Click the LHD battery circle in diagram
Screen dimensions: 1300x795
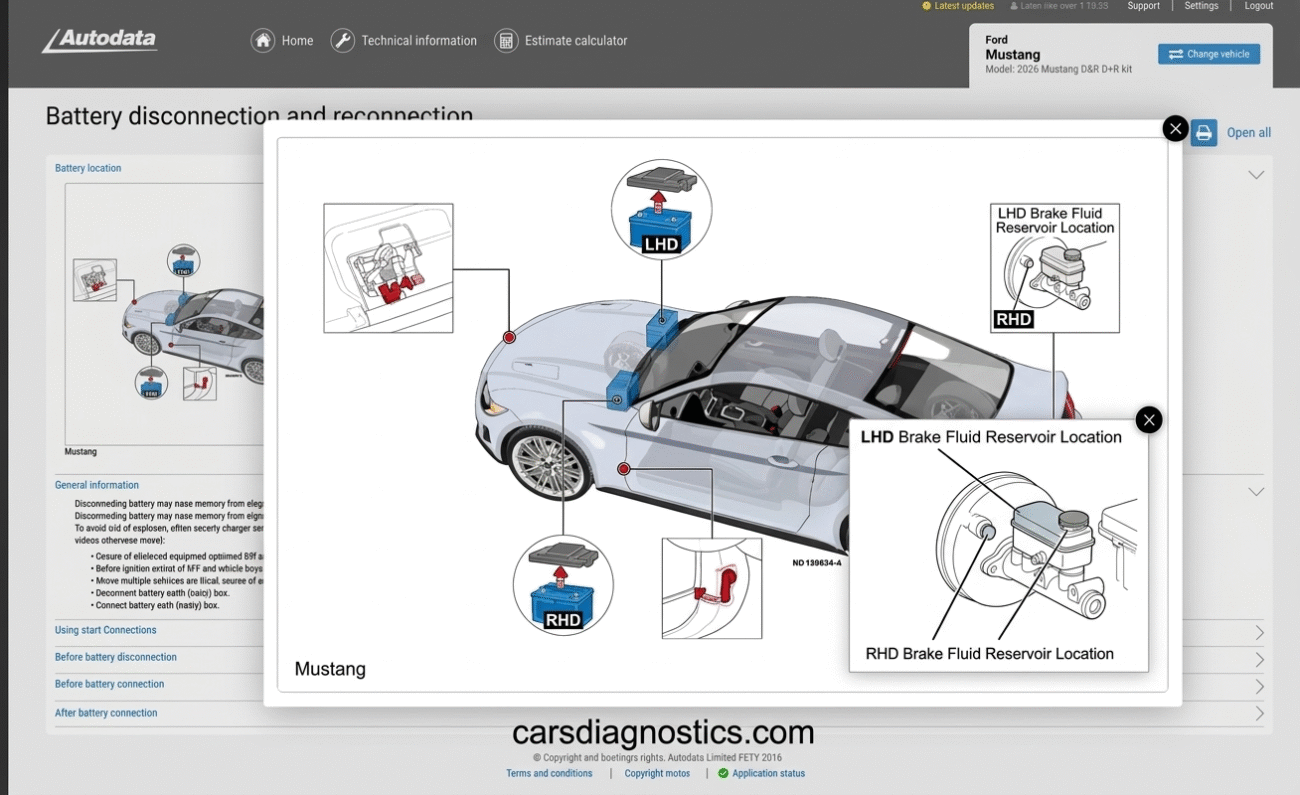coord(661,210)
